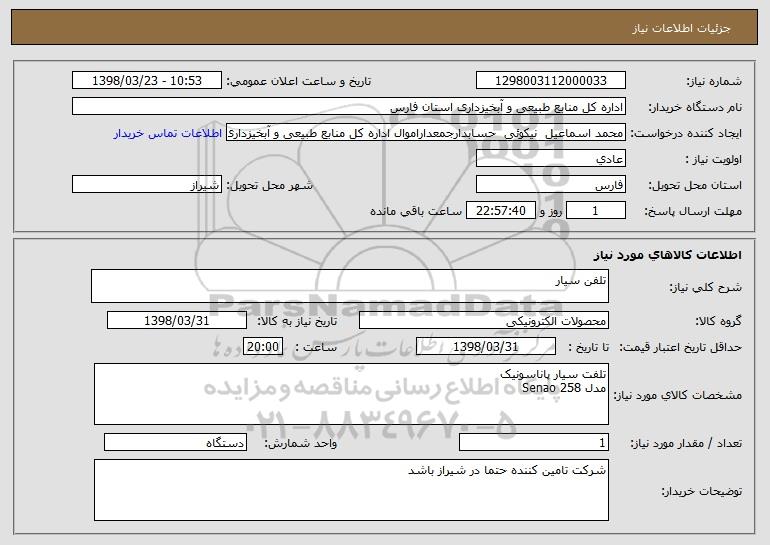Click the label شهر محل تحویل
The height and width of the screenshot is (545, 770).
(x=269, y=185)
